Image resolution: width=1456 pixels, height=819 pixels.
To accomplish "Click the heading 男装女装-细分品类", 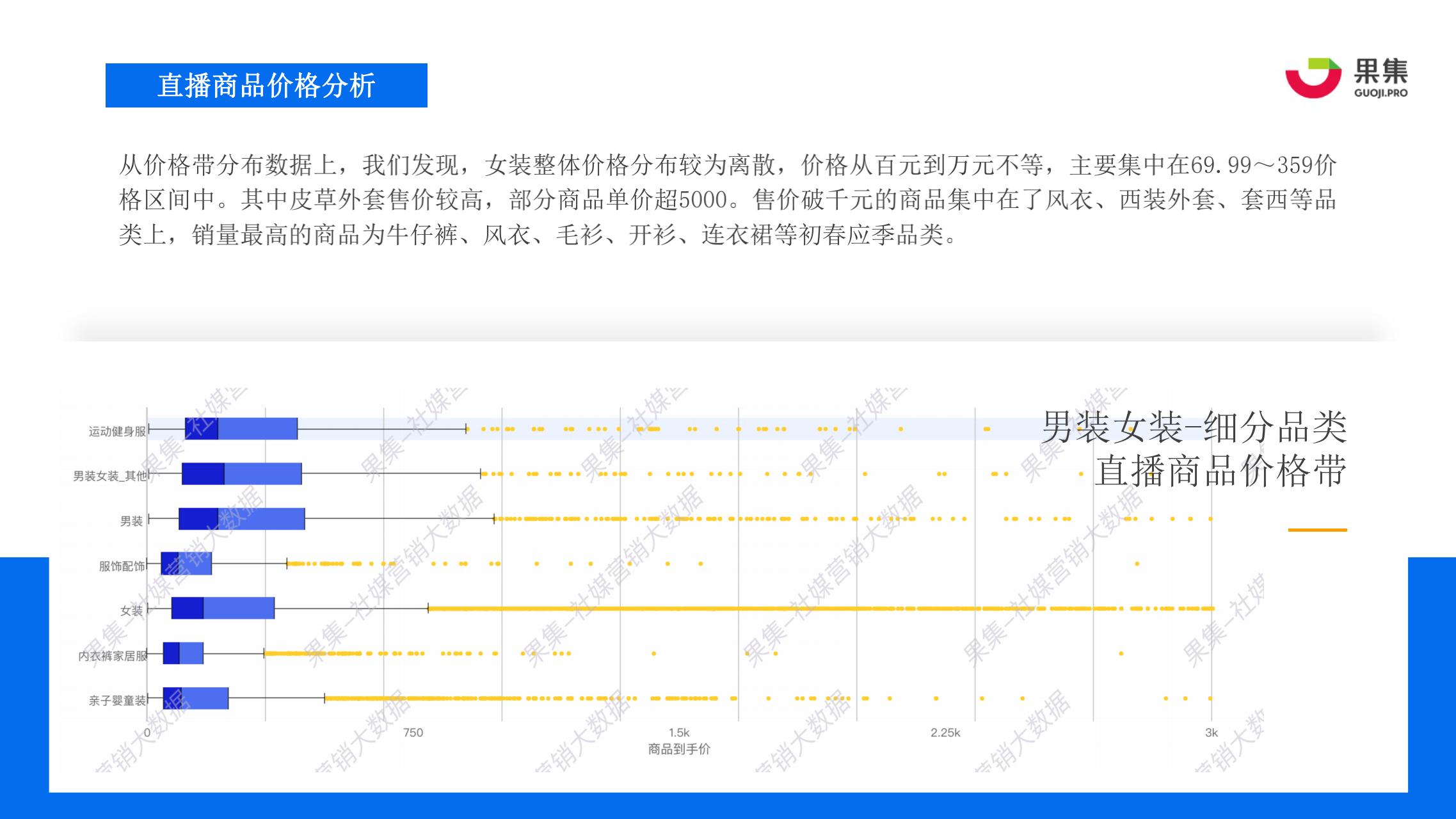I will click(x=1194, y=427).
